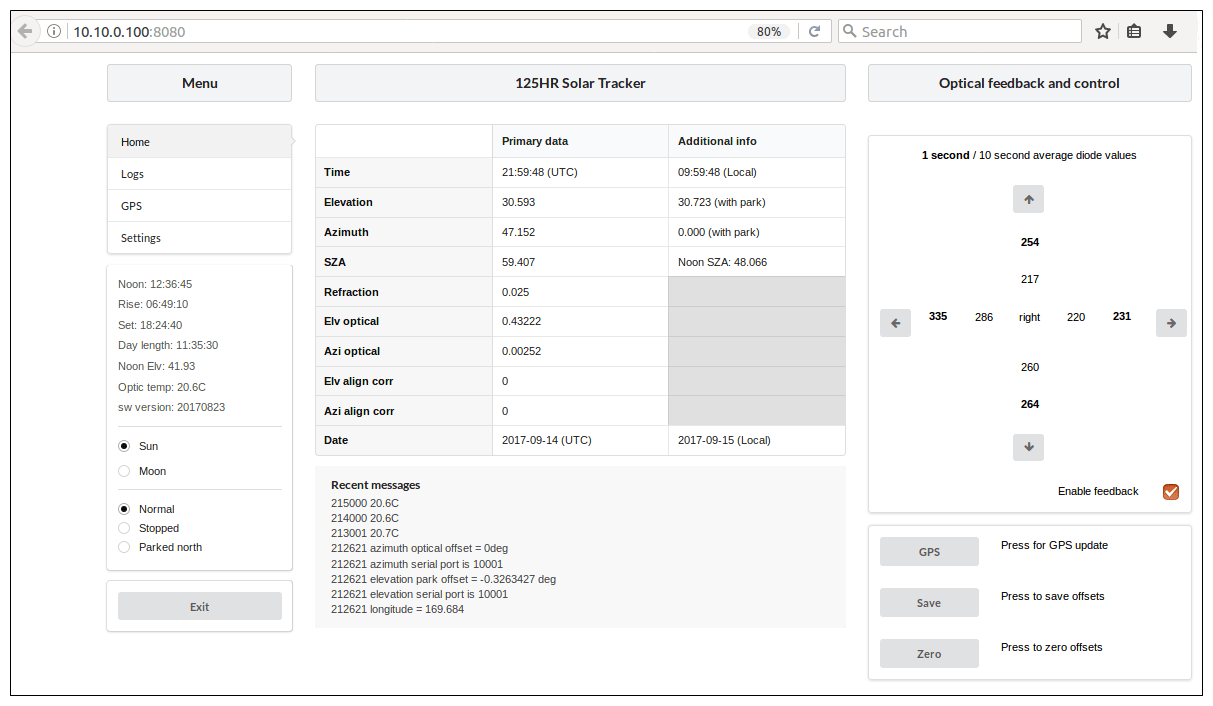This screenshot has height=706, width=1213.
Task: Click the Exit button
Action: 200,607
